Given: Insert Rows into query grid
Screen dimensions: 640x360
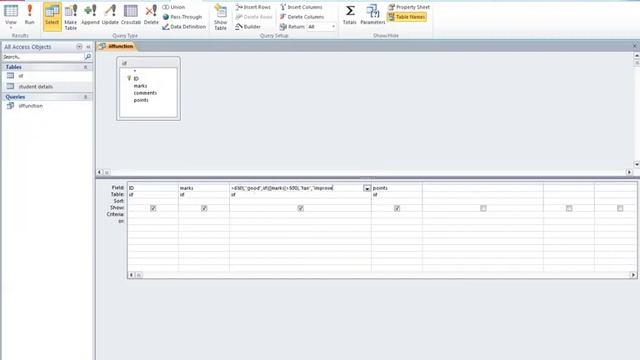Looking at the screenshot, I should coord(253,7).
